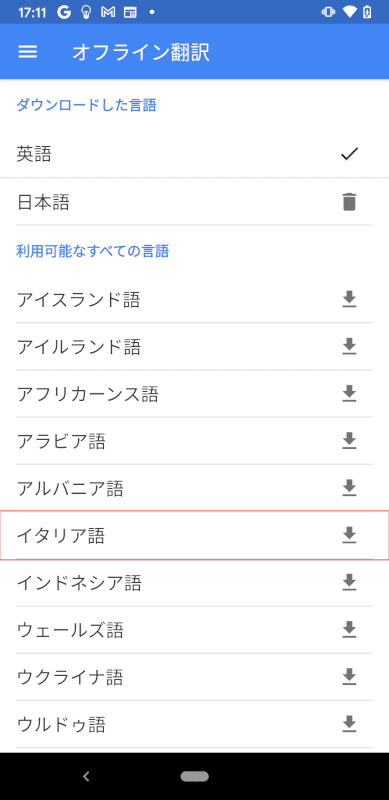This screenshot has width=389, height=800.
Task: Download the インドネシア語 offline pack
Action: (349, 582)
